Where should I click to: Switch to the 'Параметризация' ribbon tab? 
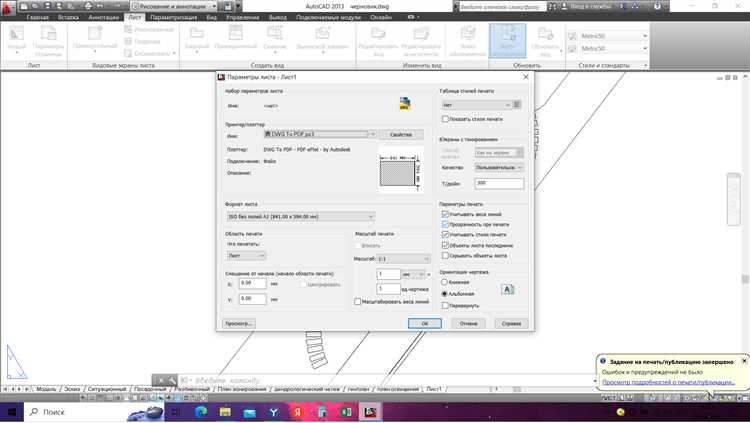[x=174, y=17]
